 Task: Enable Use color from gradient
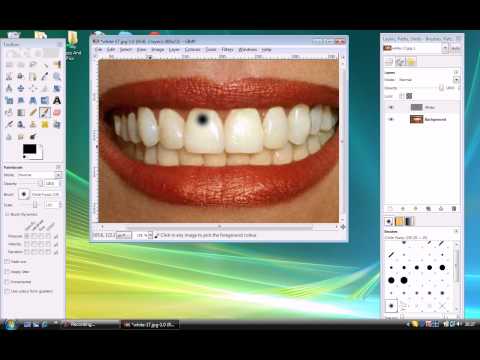pyautogui.click(x=7, y=291)
